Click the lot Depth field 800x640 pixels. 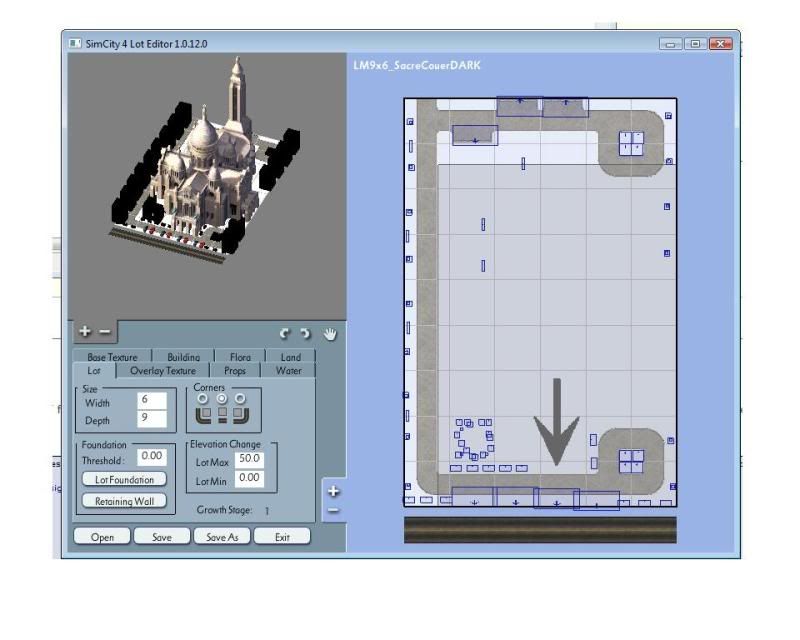click(152, 419)
